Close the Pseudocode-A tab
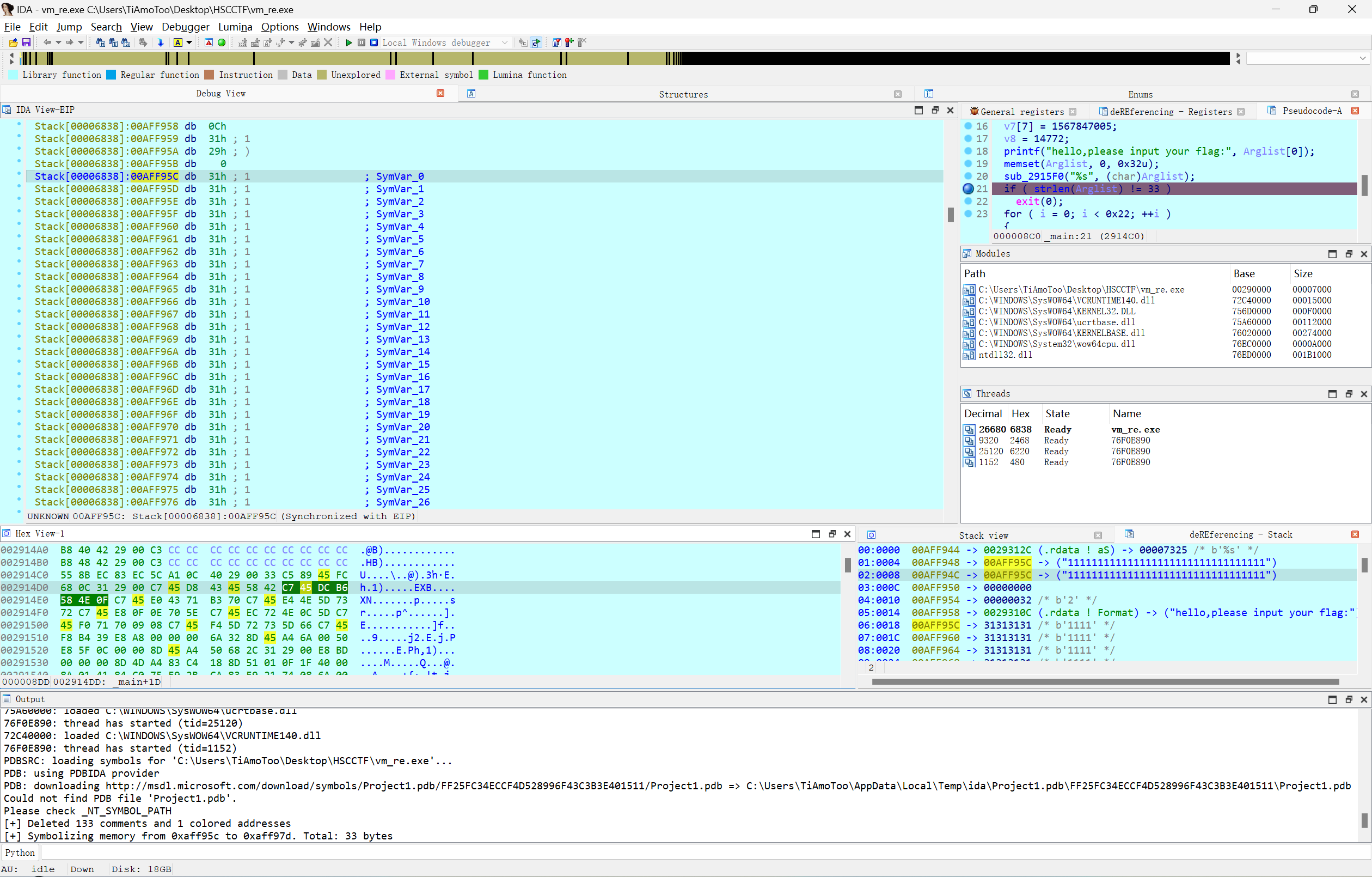Screen dimensions: 1372x877 (x=1356, y=111)
